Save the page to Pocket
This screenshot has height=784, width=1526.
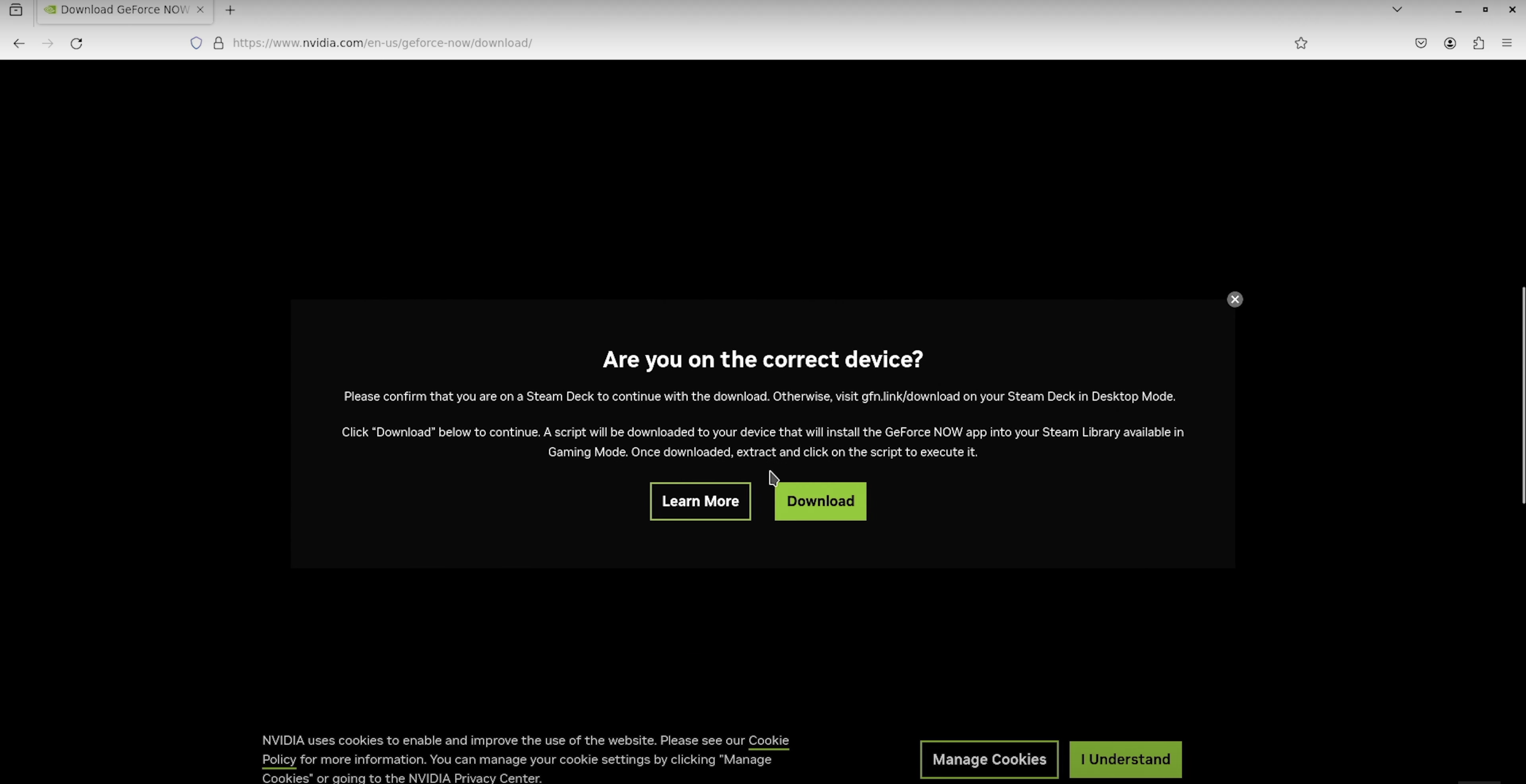click(x=1421, y=42)
